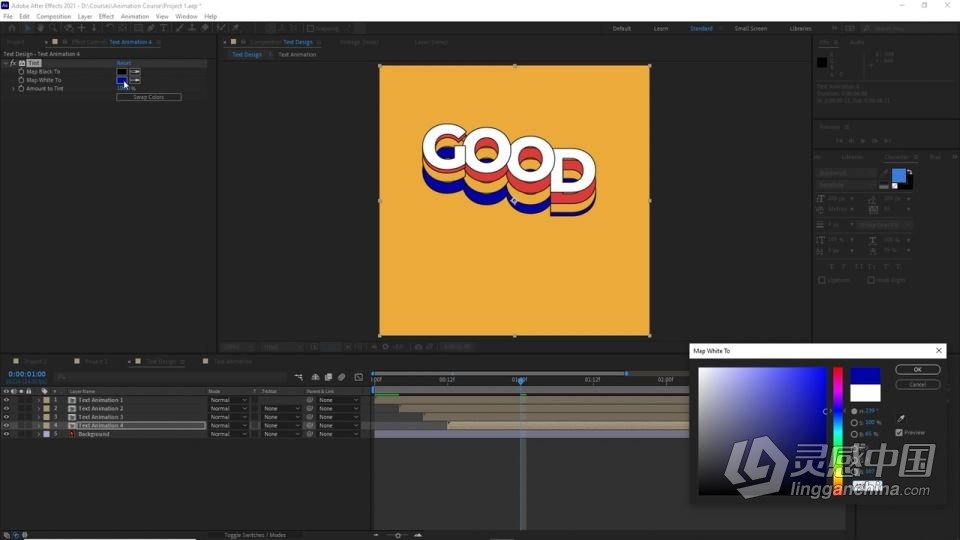Enable frame blending timeline icon

(x=328, y=377)
